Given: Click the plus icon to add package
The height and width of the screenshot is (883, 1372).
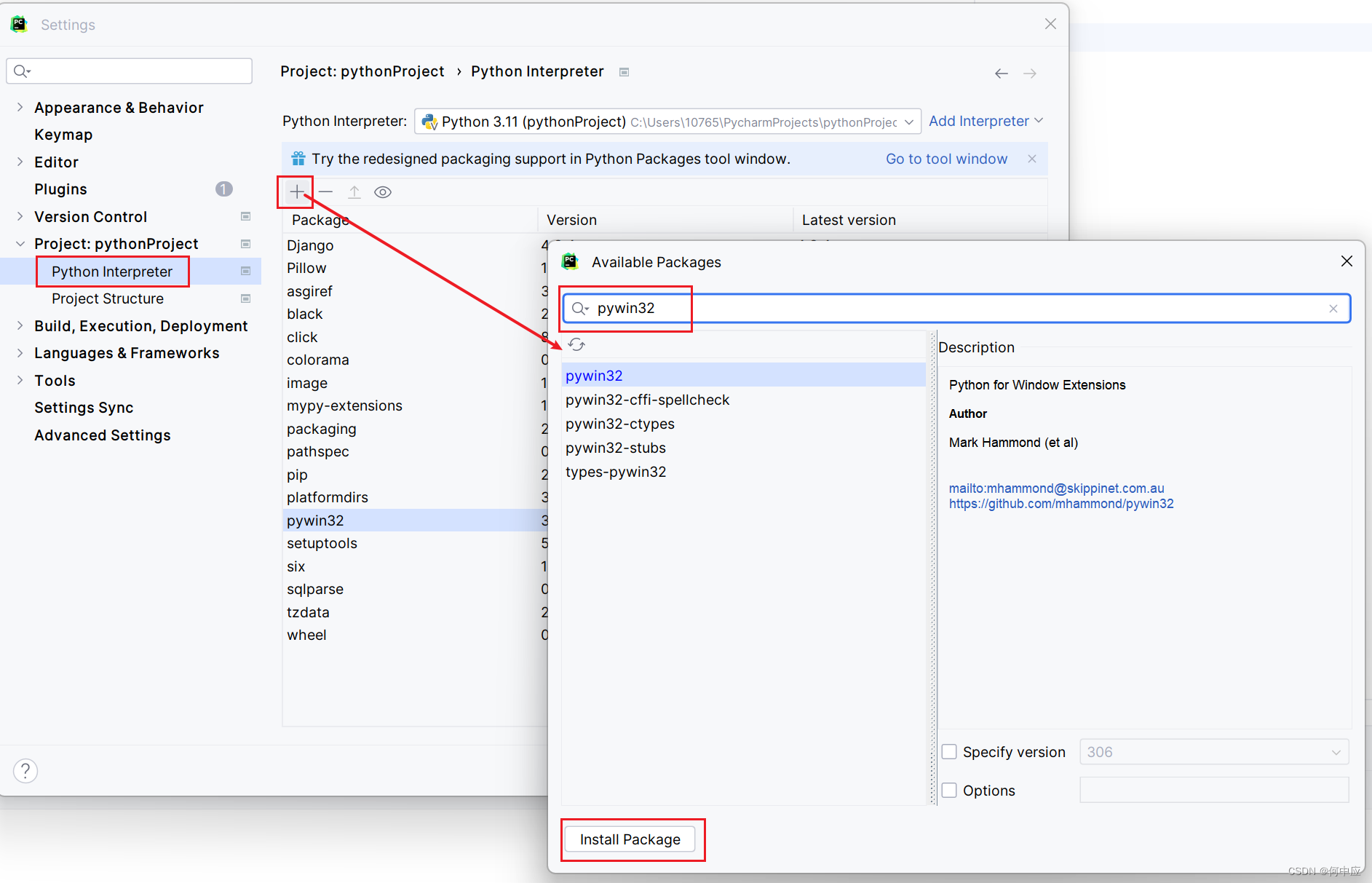Looking at the screenshot, I should coord(296,192).
